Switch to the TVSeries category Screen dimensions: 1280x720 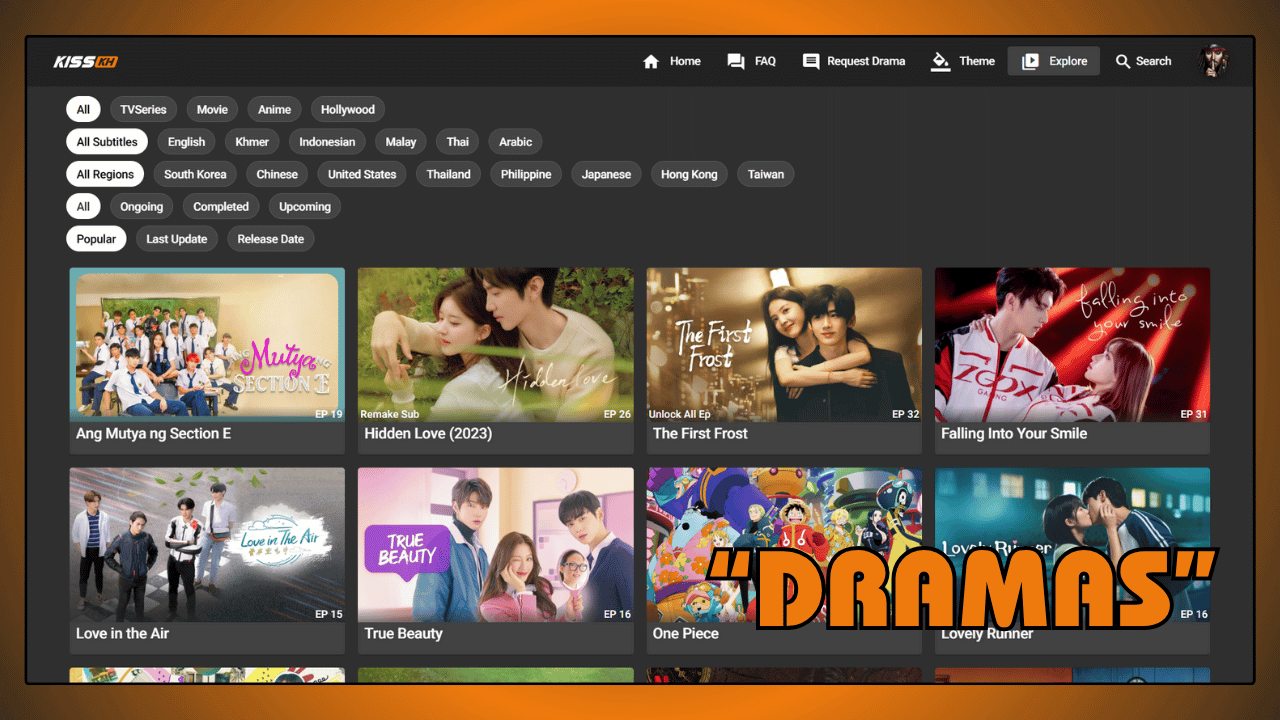(x=143, y=109)
